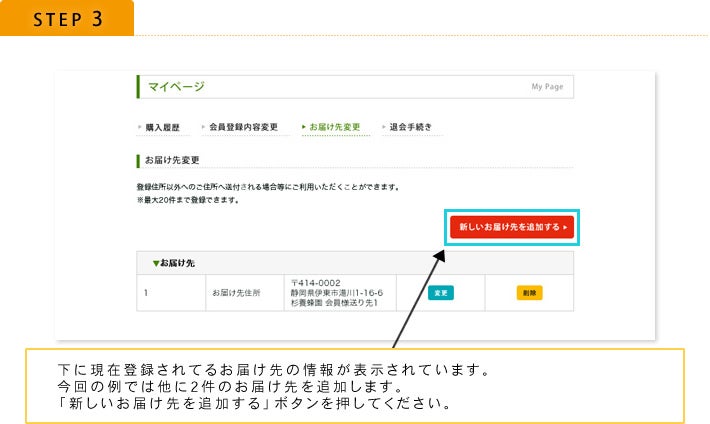
Task: Select the お届け先変更 tab
Action: [x=334, y=128]
